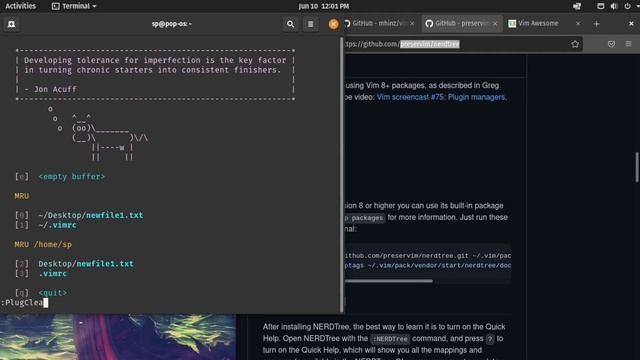Select the empty buffer entry in Startify

point(71,177)
